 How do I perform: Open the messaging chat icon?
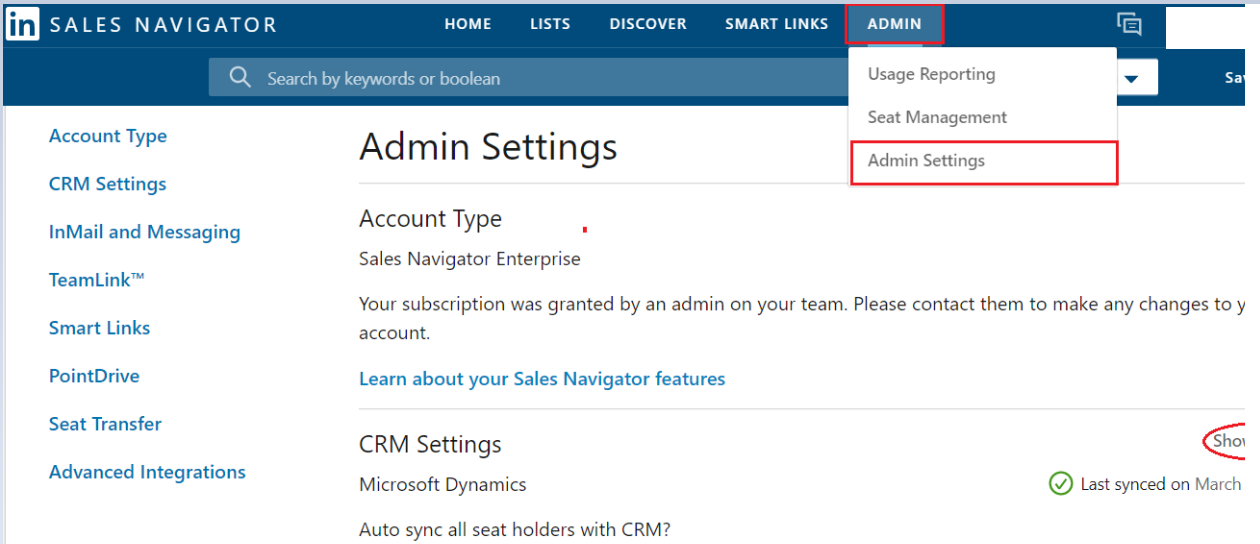coord(1129,24)
